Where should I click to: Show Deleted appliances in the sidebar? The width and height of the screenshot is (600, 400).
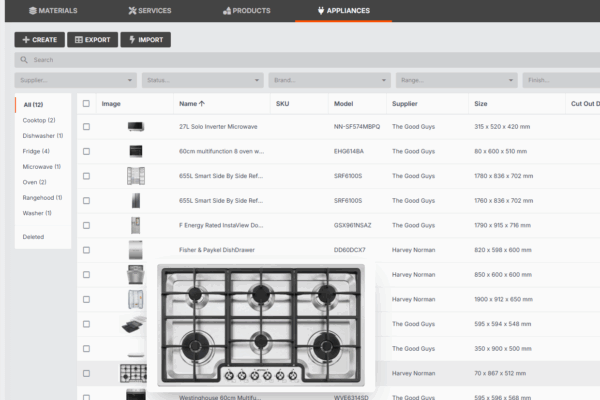point(33,237)
